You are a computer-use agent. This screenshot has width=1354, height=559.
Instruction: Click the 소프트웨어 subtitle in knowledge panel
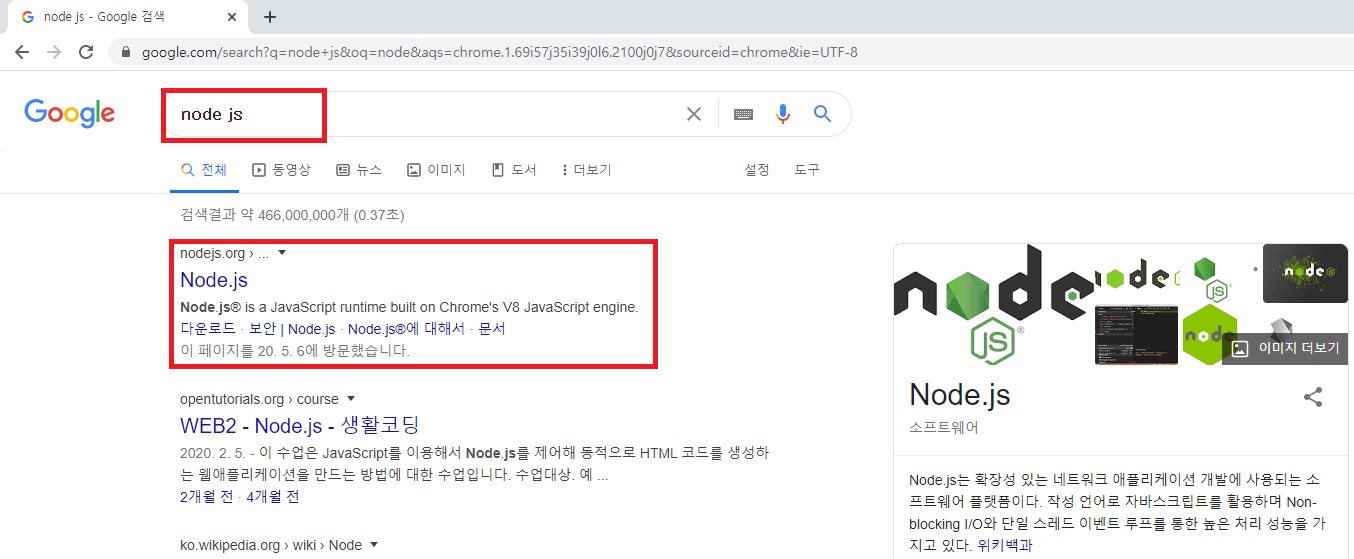point(943,427)
